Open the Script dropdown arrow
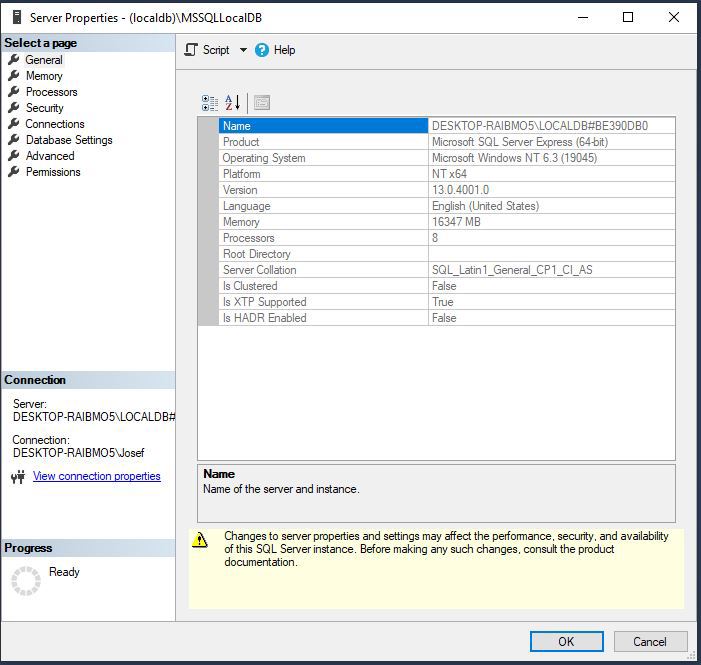The width and height of the screenshot is (701, 665). [x=243, y=50]
